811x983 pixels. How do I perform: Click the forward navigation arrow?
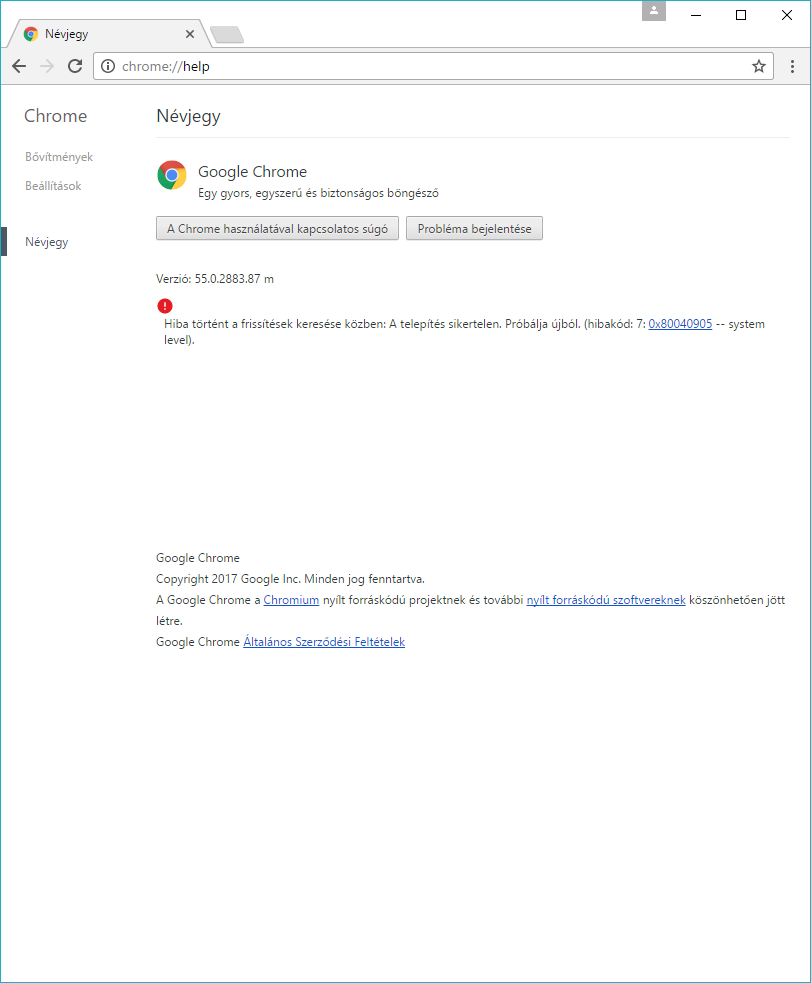[47, 66]
